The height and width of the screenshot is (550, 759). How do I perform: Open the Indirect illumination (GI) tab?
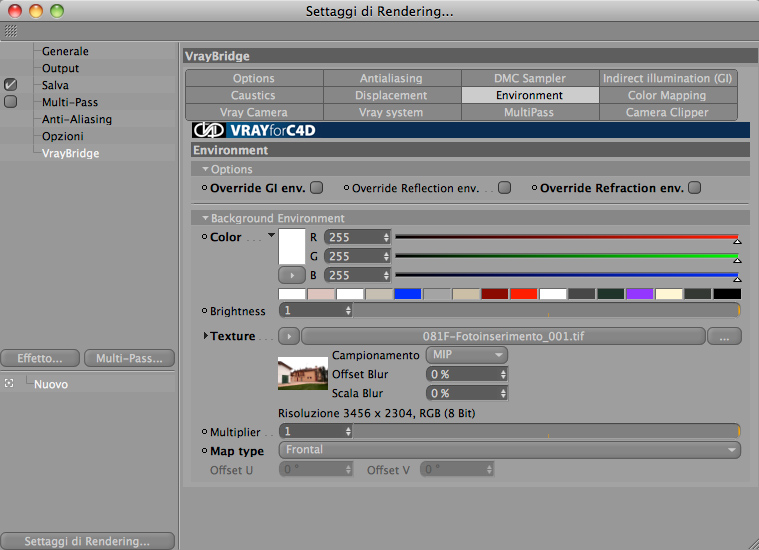click(668, 78)
